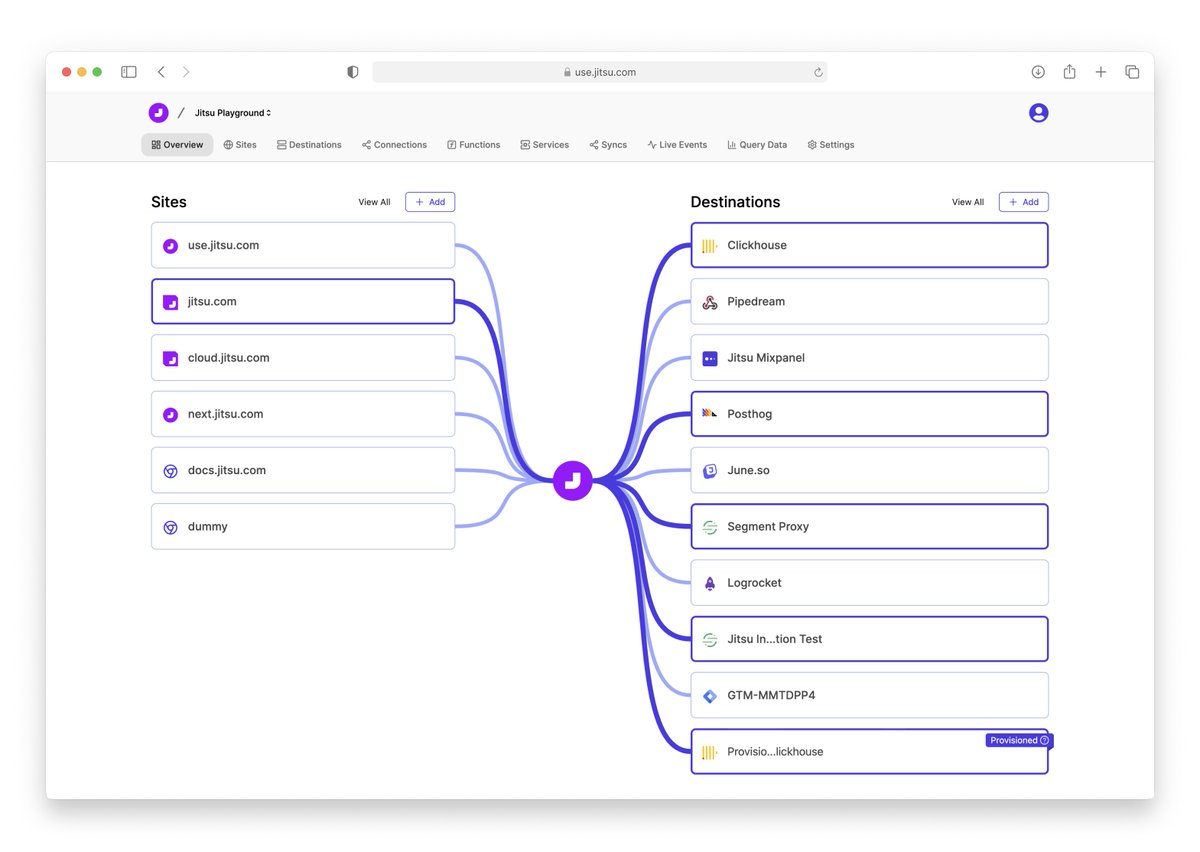The image size is (1200, 852).
Task: Select the docs.jitsu.com site card
Action: (x=303, y=471)
